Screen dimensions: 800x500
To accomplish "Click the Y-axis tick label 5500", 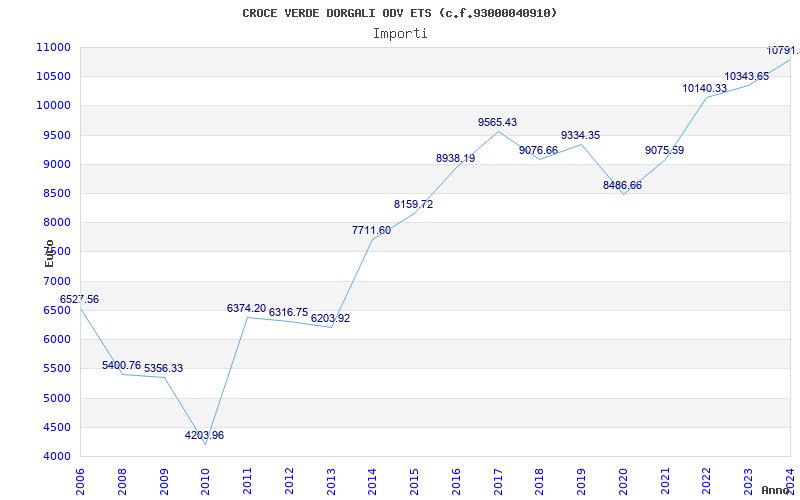I will point(56,368).
